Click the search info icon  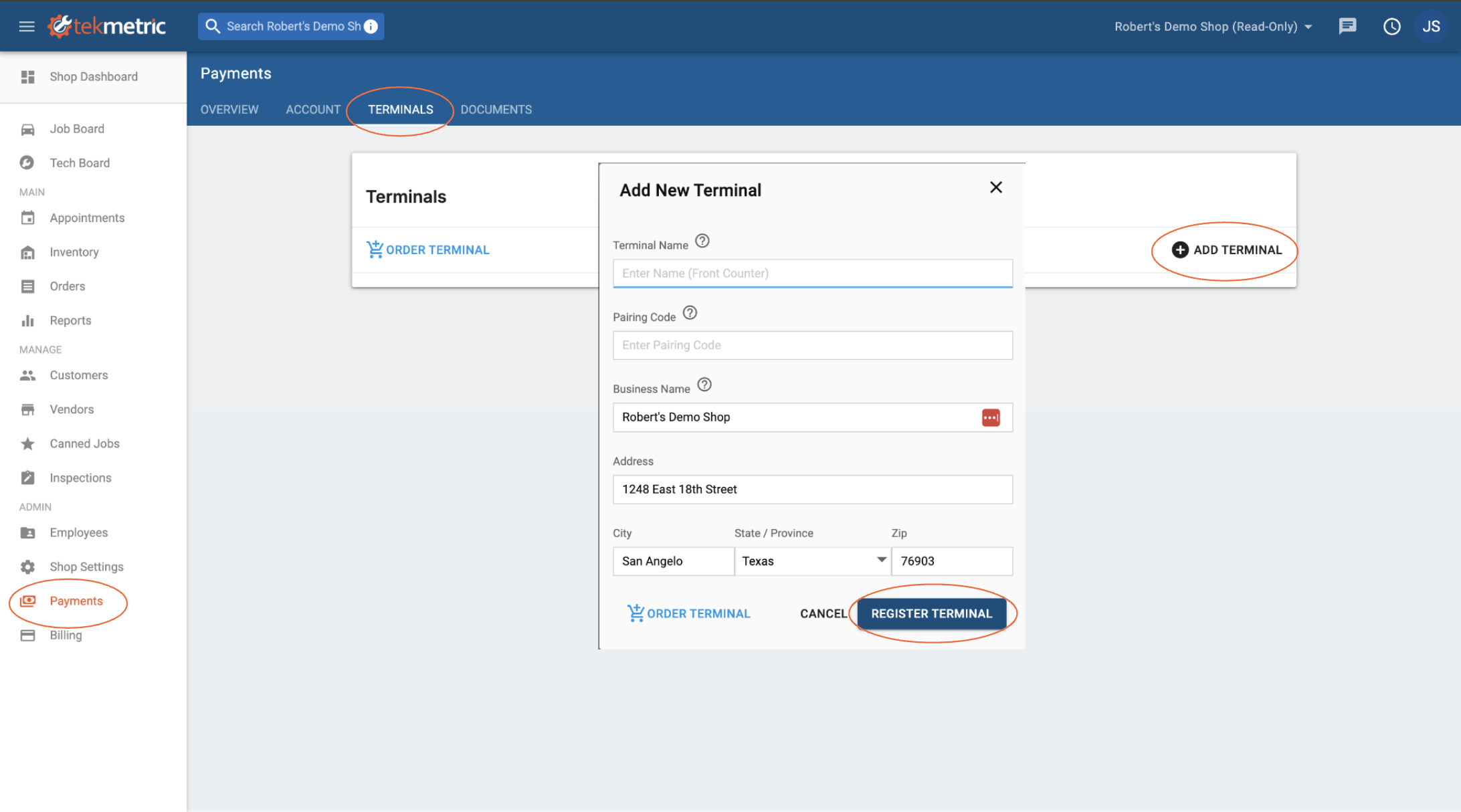tap(371, 26)
